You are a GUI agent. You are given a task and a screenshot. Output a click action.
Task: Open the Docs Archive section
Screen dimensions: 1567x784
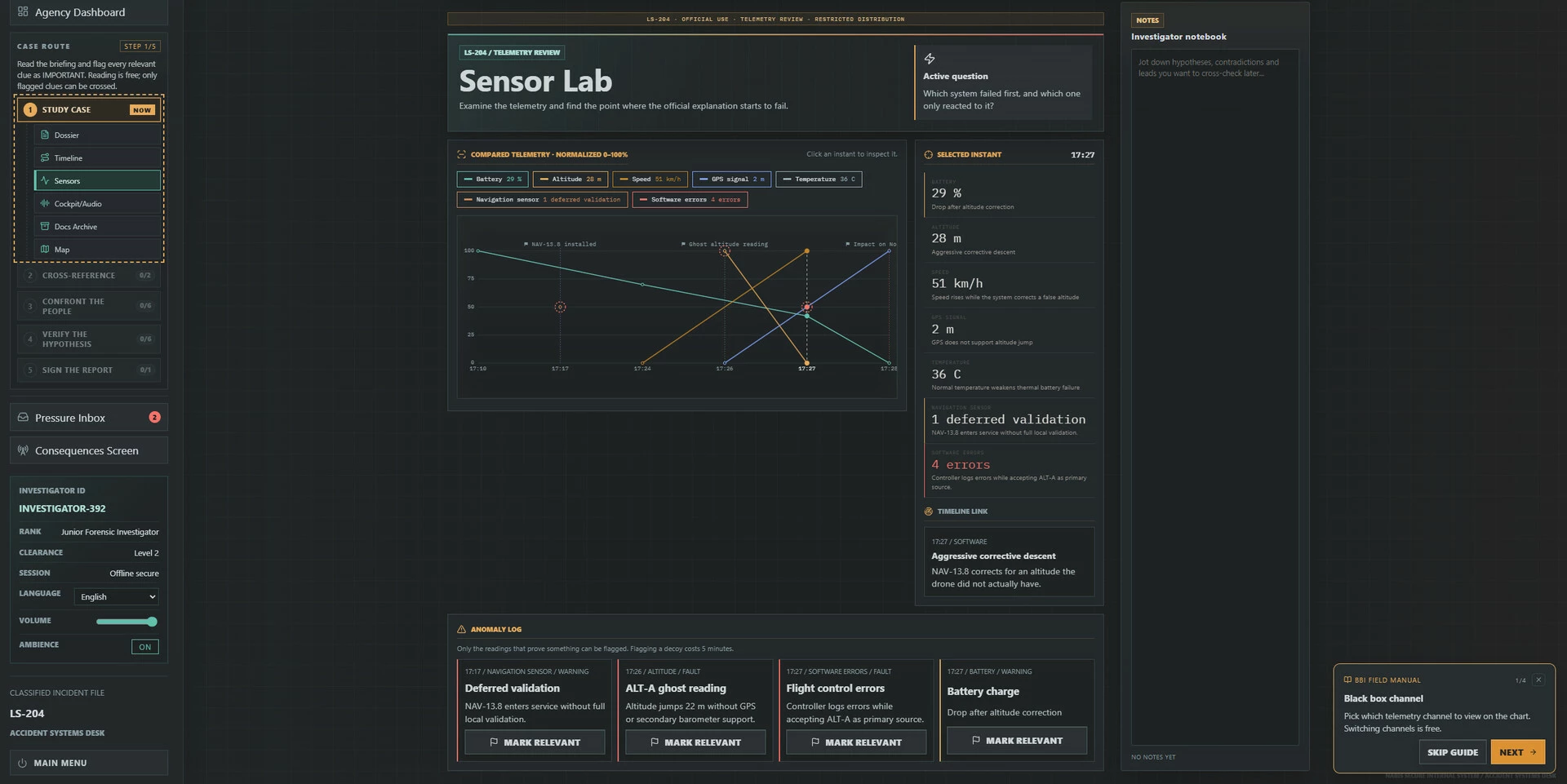(x=97, y=226)
